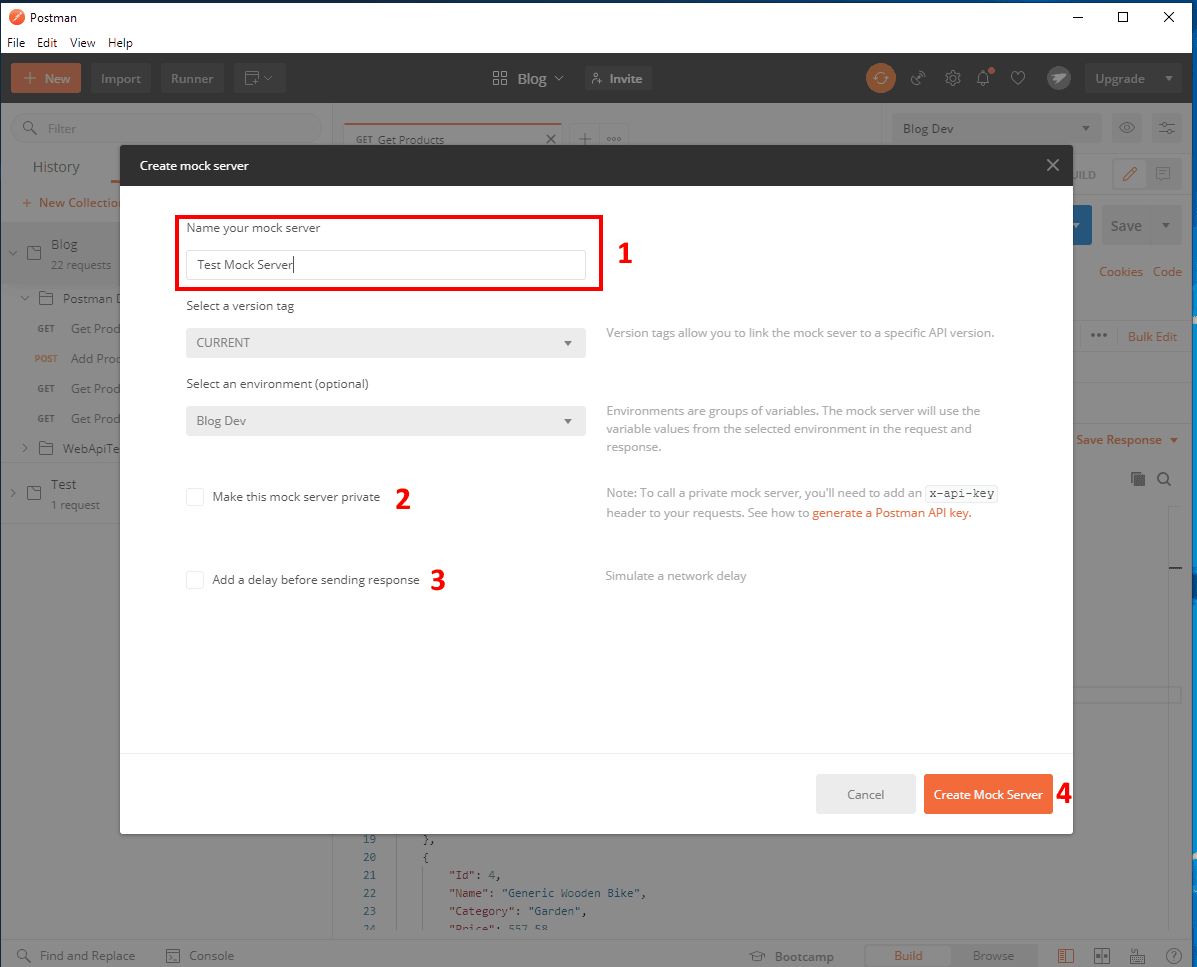Screen dimensions: 1197x967
Task: Open the dialog's environment dropdown
Action: (386, 421)
